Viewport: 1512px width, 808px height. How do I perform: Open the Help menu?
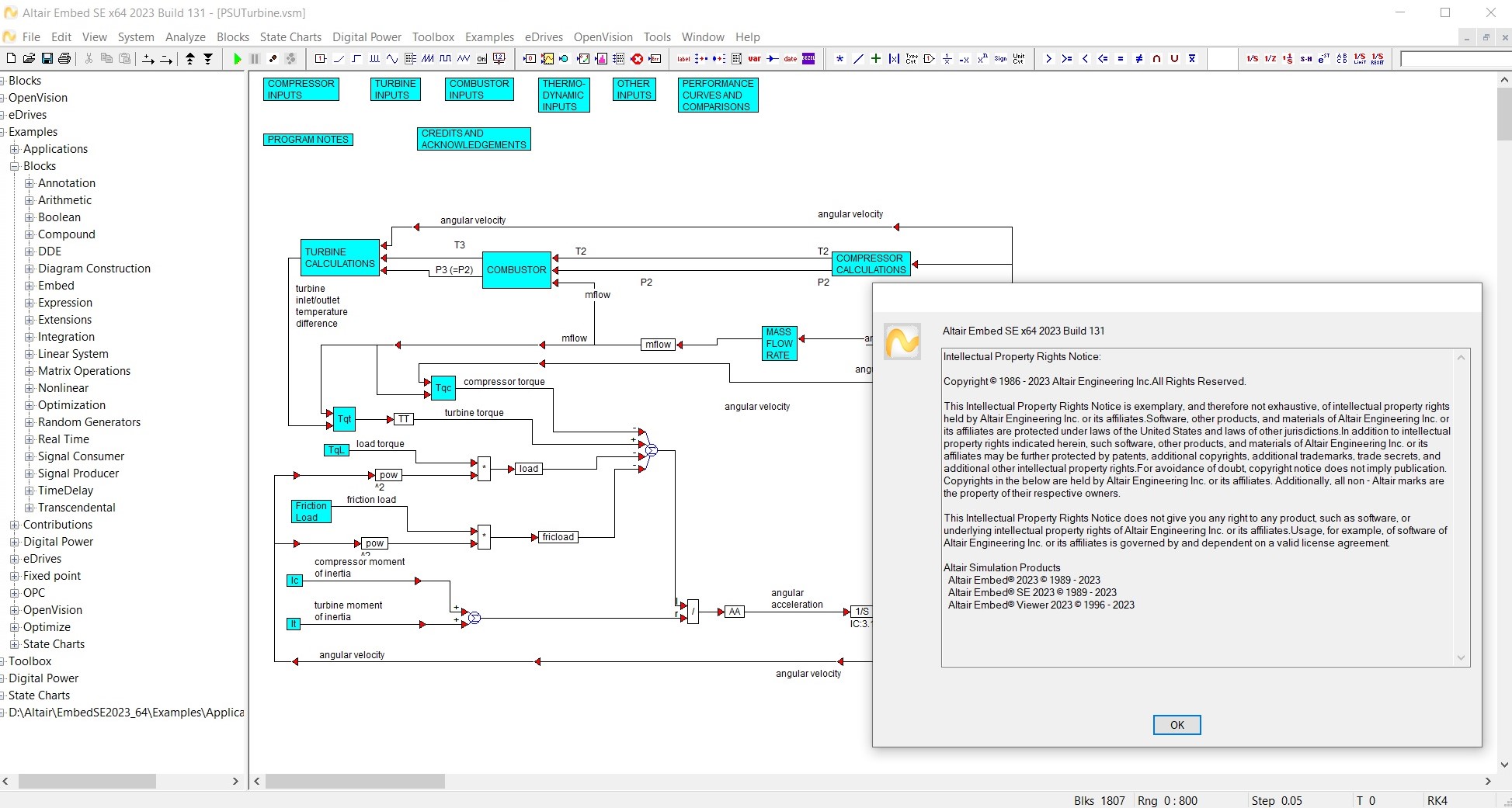tap(748, 36)
